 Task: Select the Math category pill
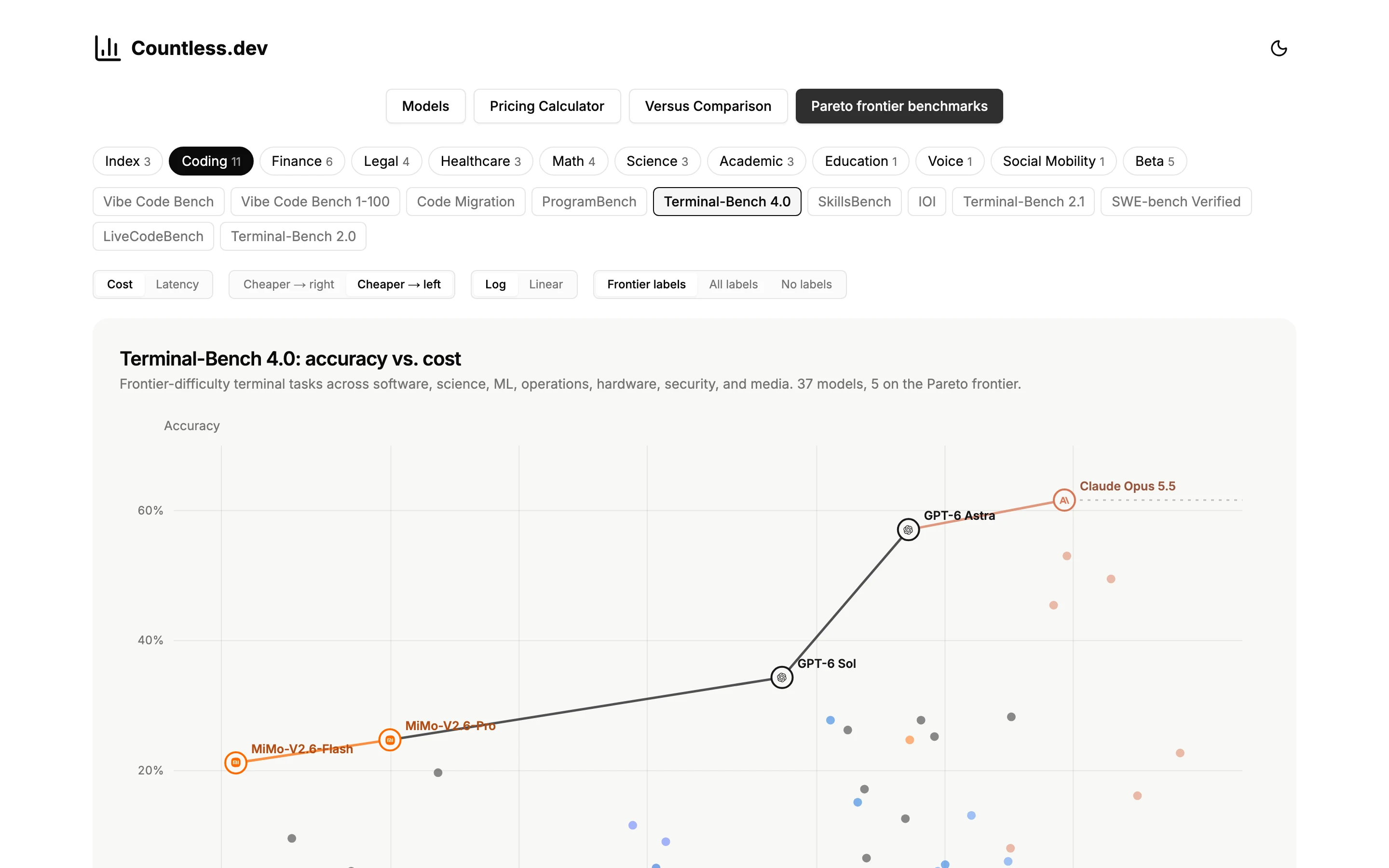[573, 162]
